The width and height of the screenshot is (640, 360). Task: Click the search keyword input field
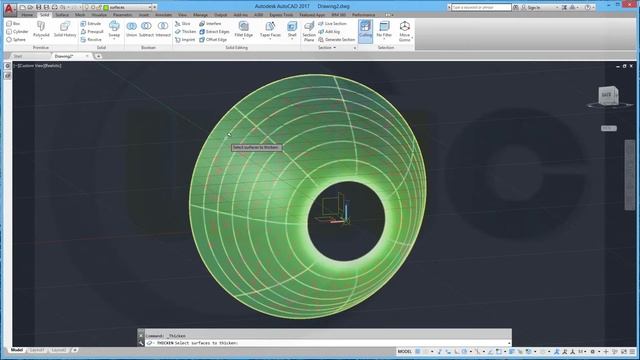tap(481, 7)
